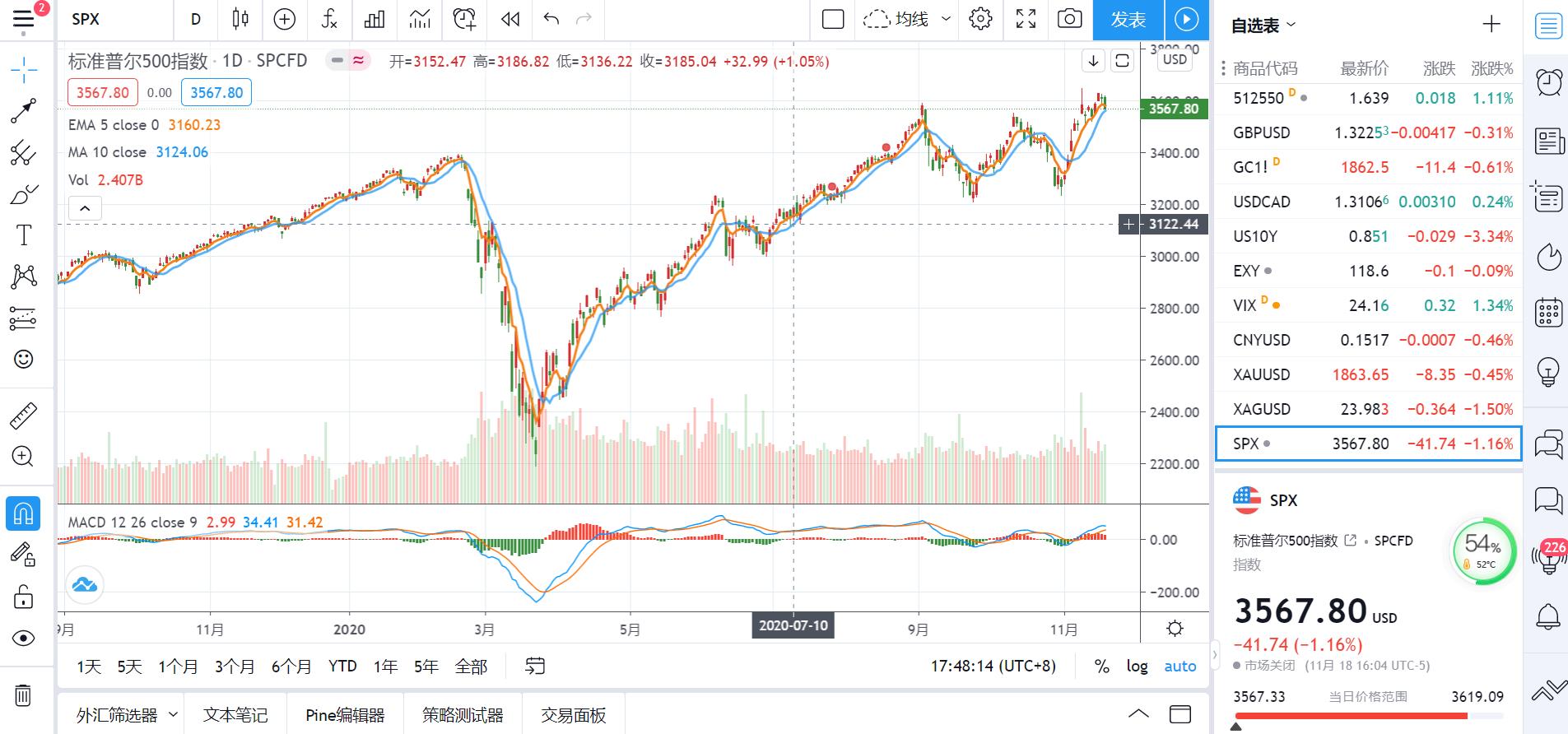Remove all drawings with trash icon
Screen dimensions: 1568x734
23,695
